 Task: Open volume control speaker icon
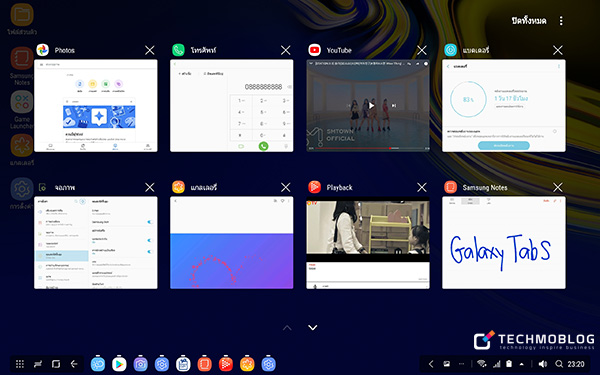tap(543, 364)
